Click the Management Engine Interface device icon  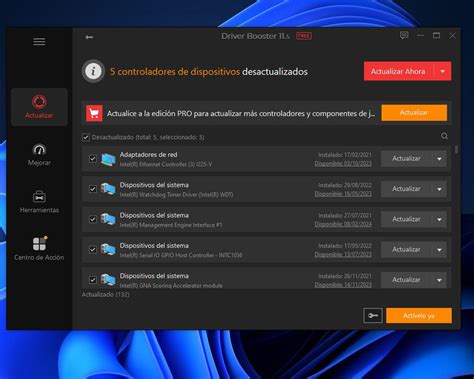(108, 219)
